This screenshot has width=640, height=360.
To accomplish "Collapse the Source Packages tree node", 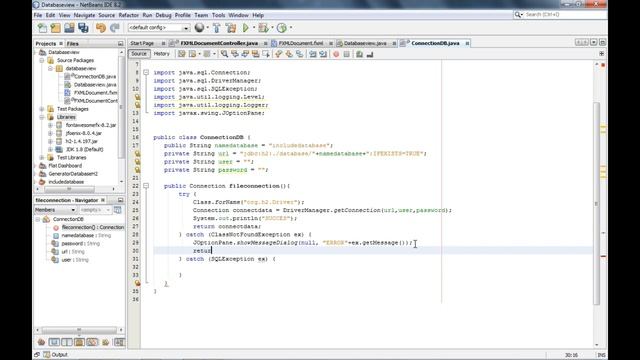I will point(42,60).
